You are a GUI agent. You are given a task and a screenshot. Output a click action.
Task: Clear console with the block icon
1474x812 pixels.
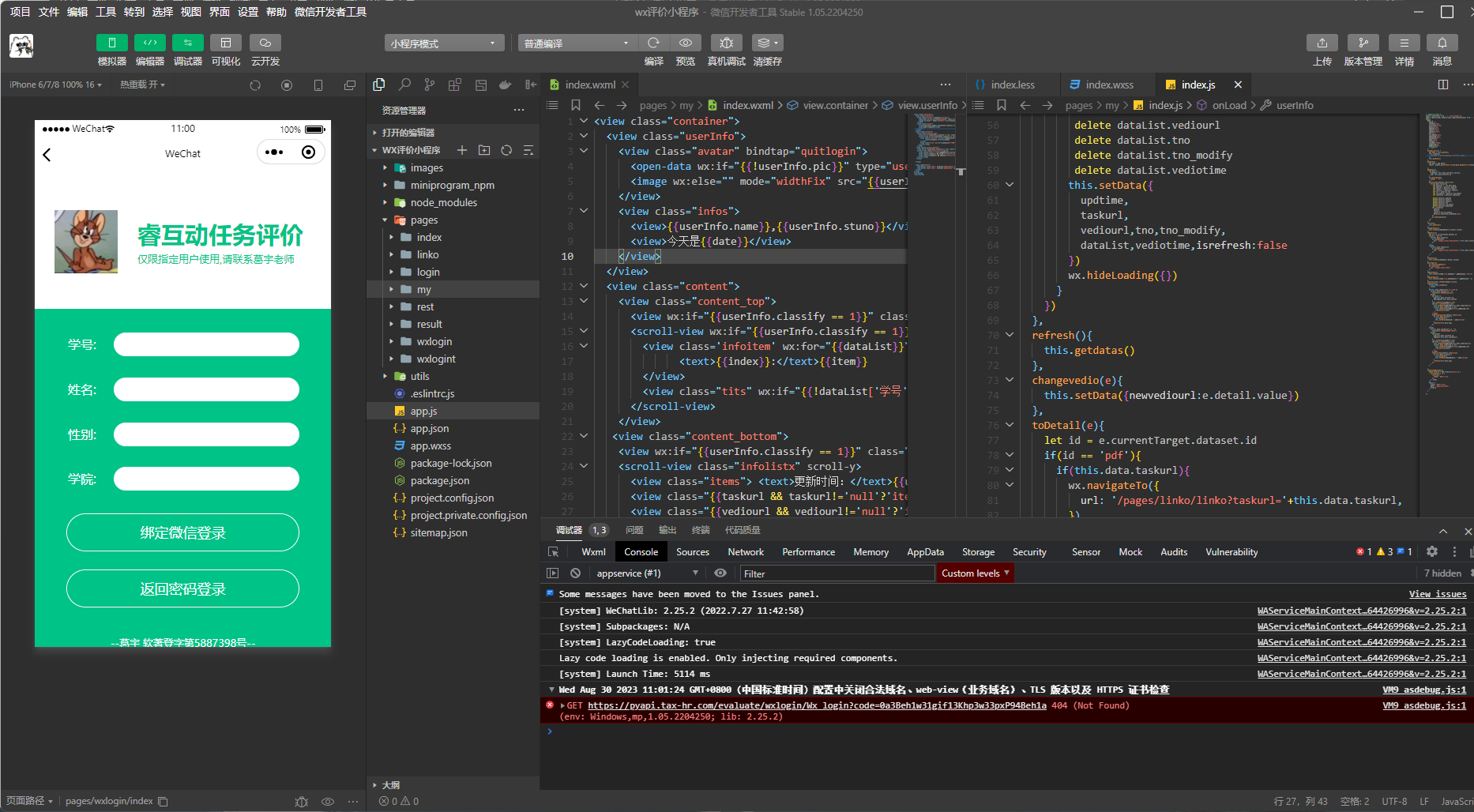[575, 573]
